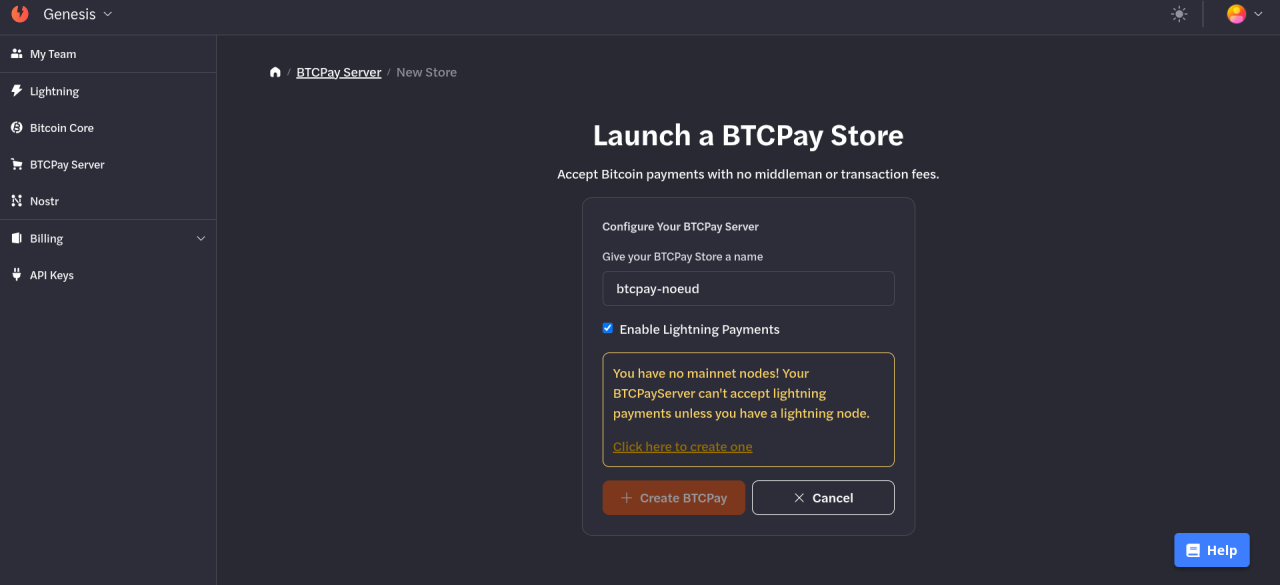Click the Create BTCPay button
1280x585 pixels.
(x=673, y=498)
